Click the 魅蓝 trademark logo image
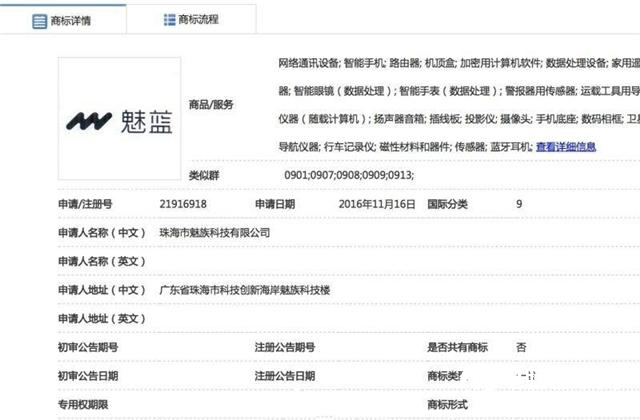 [x=119, y=119]
